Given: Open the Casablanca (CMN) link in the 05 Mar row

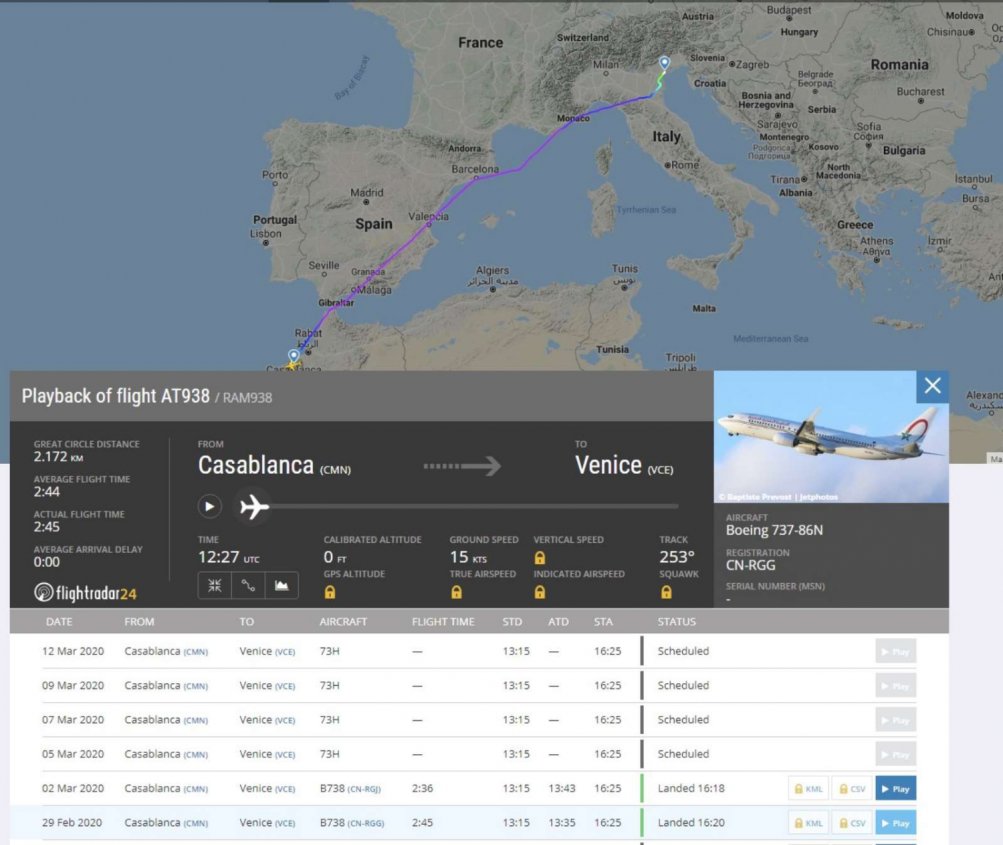Looking at the screenshot, I should 166,754.
